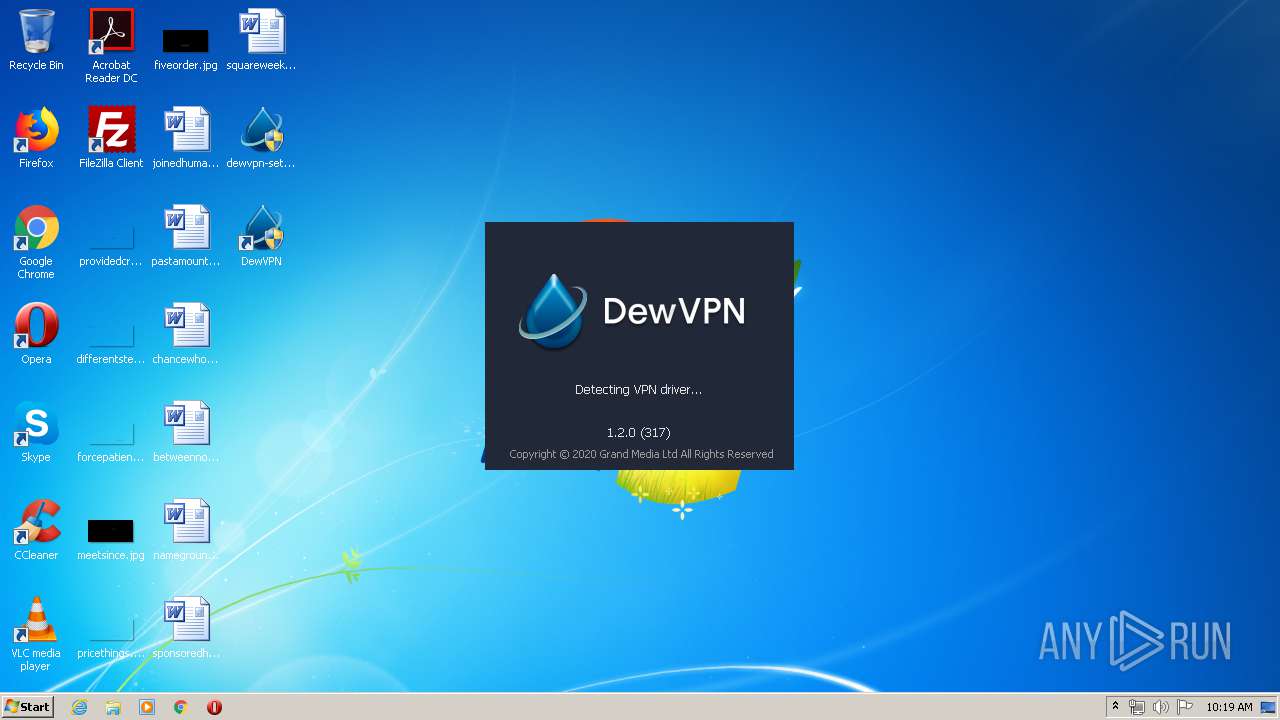Open the Recycle Bin desktop icon

pos(36,40)
